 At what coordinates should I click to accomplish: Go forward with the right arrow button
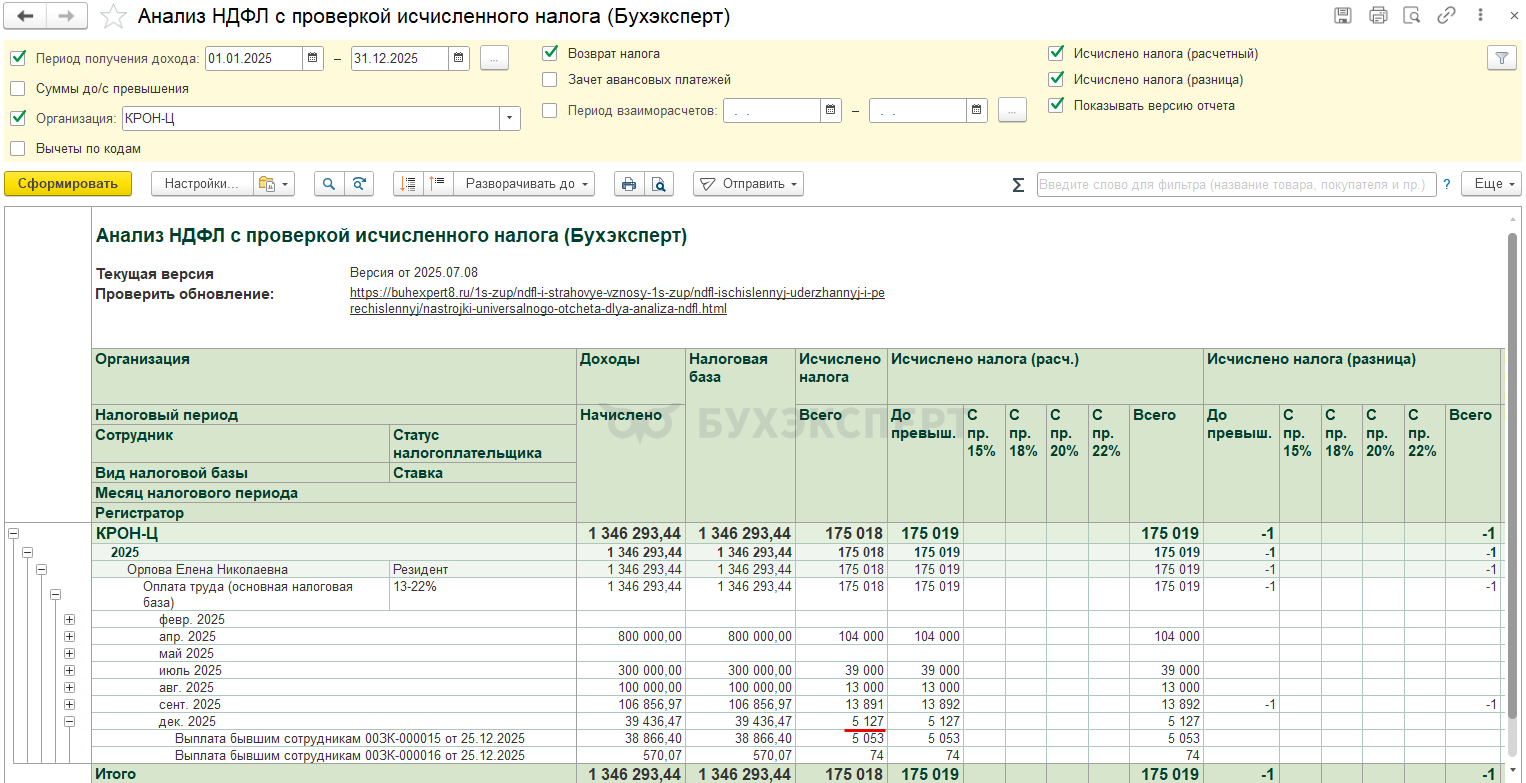click(66, 16)
